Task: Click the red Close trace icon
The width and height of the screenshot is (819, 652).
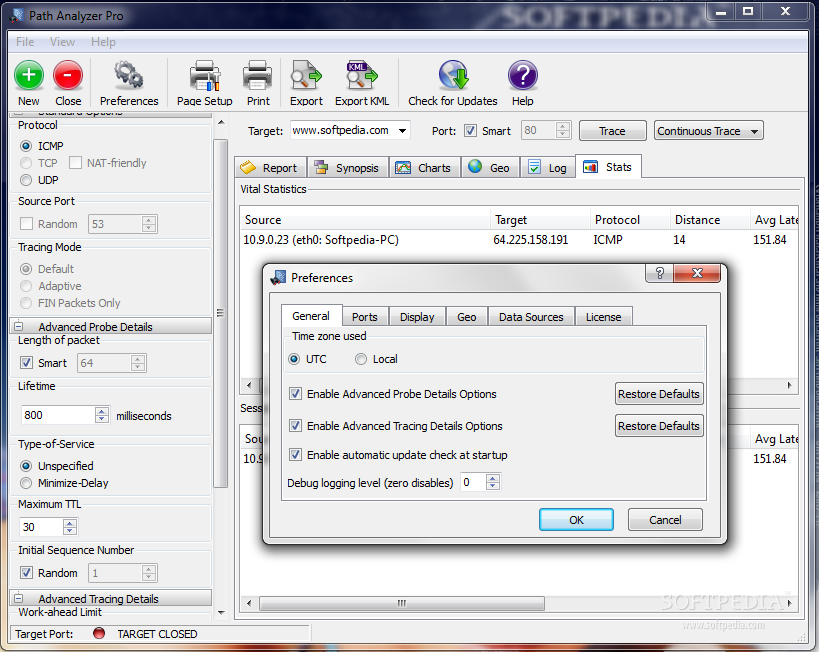Action: click(x=68, y=75)
